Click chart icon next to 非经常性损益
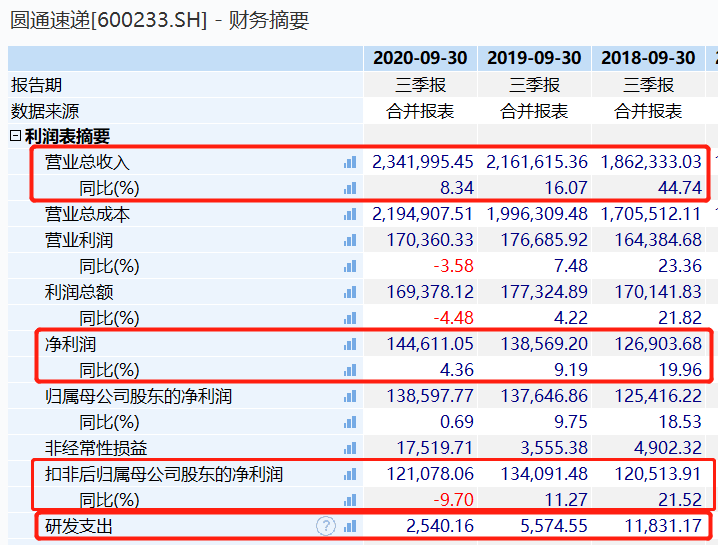This screenshot has width=718, height=545. (x=350, y=448)
